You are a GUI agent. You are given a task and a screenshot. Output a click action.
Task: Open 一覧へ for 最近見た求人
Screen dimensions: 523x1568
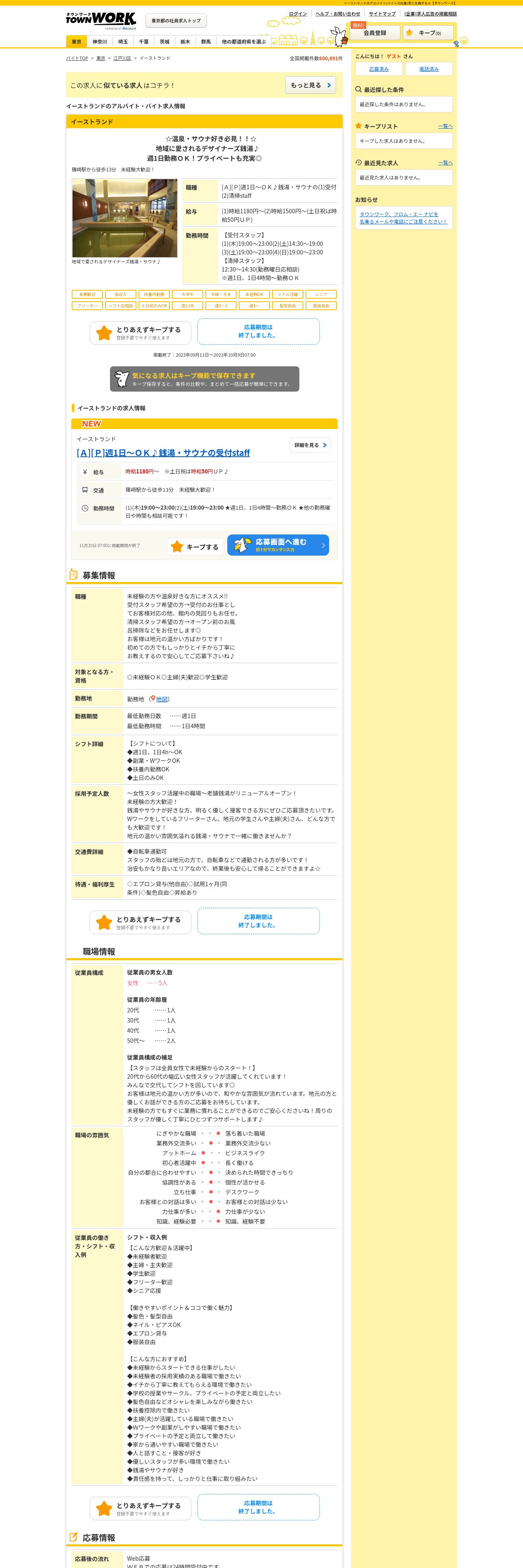[x=446, y=162]
